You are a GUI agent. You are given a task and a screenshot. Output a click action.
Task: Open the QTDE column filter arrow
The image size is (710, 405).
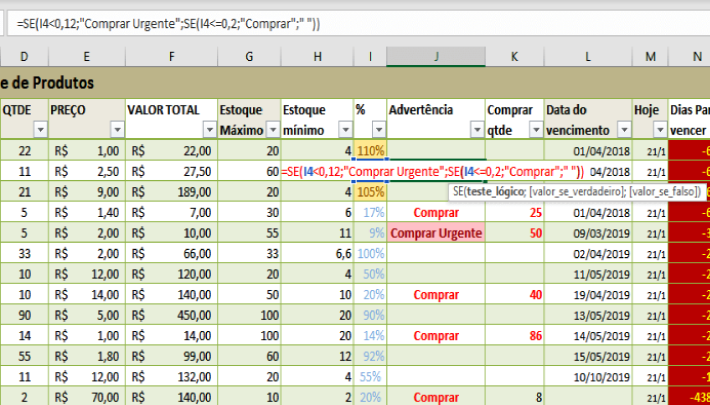pyautogui.click(x=40, y=130)
